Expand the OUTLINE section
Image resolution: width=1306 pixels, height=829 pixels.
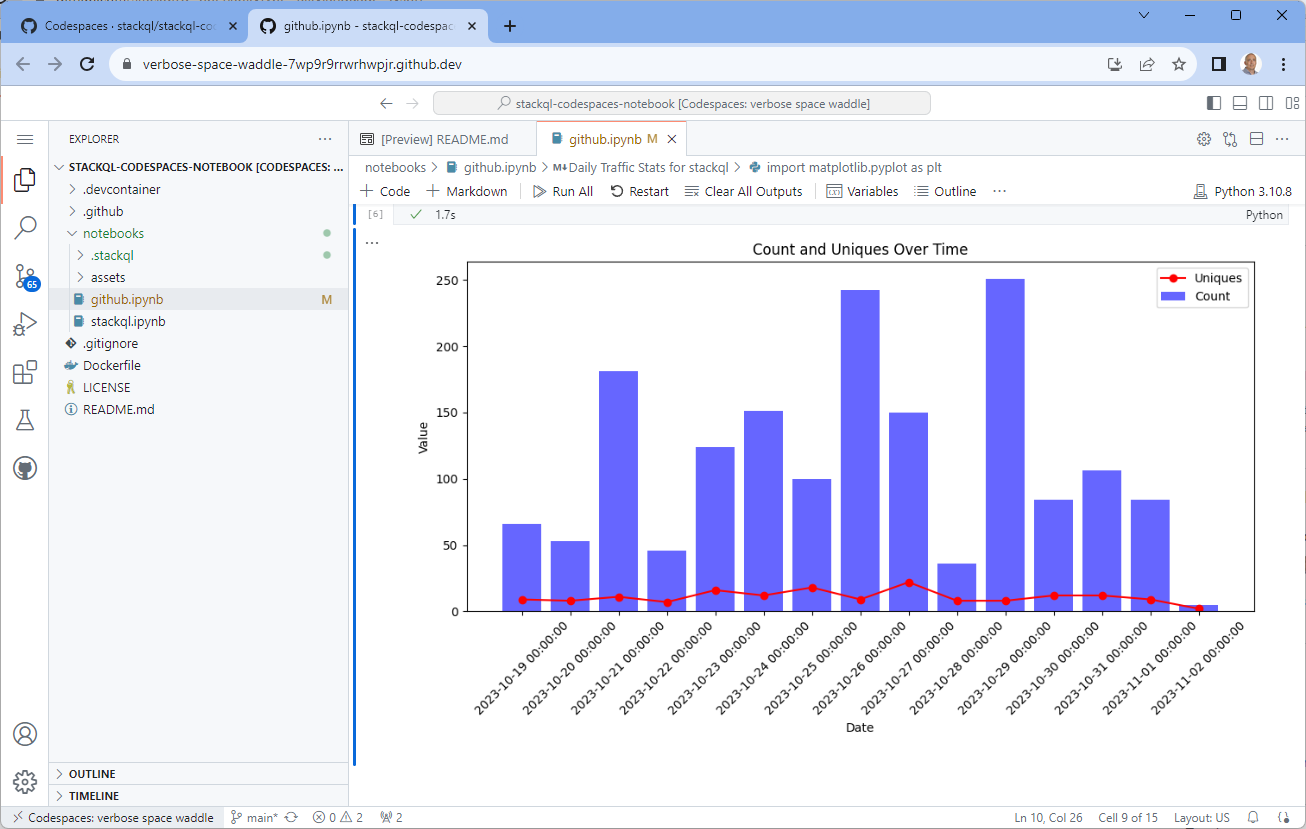coord(92,774)
